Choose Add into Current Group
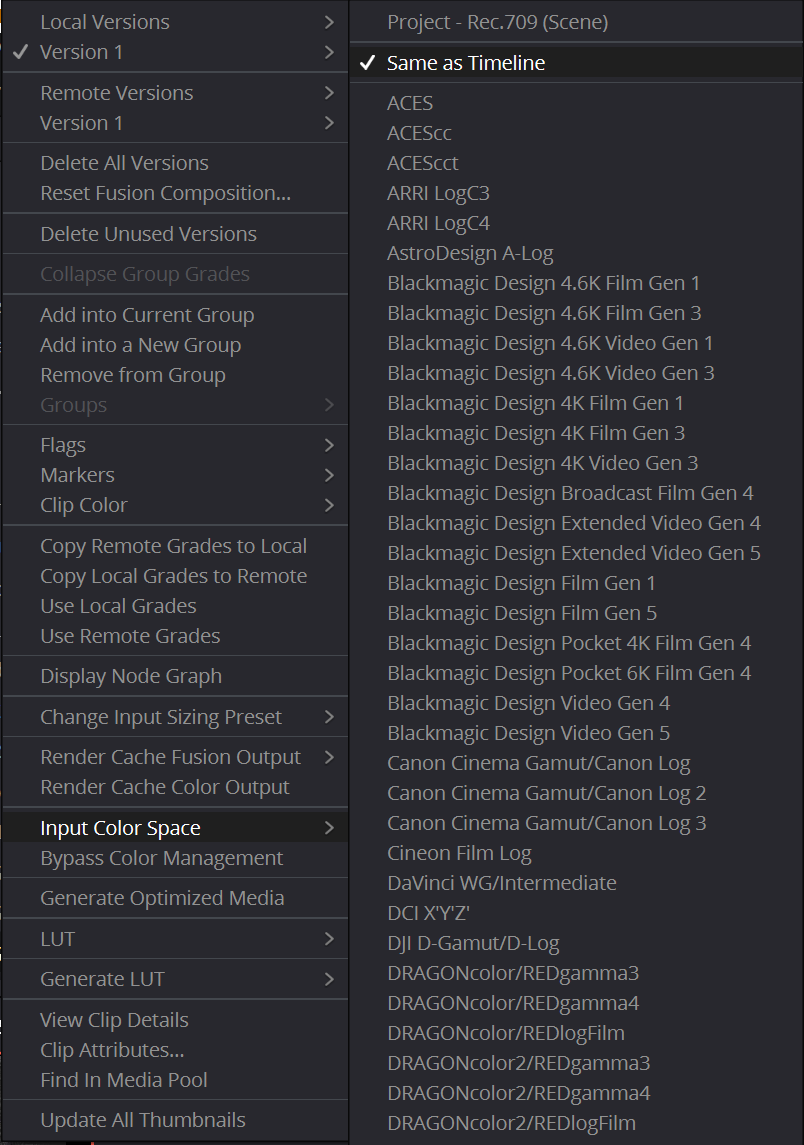Screen dimensions: 804x1145 pyautogui.click(x=175, y=315)
